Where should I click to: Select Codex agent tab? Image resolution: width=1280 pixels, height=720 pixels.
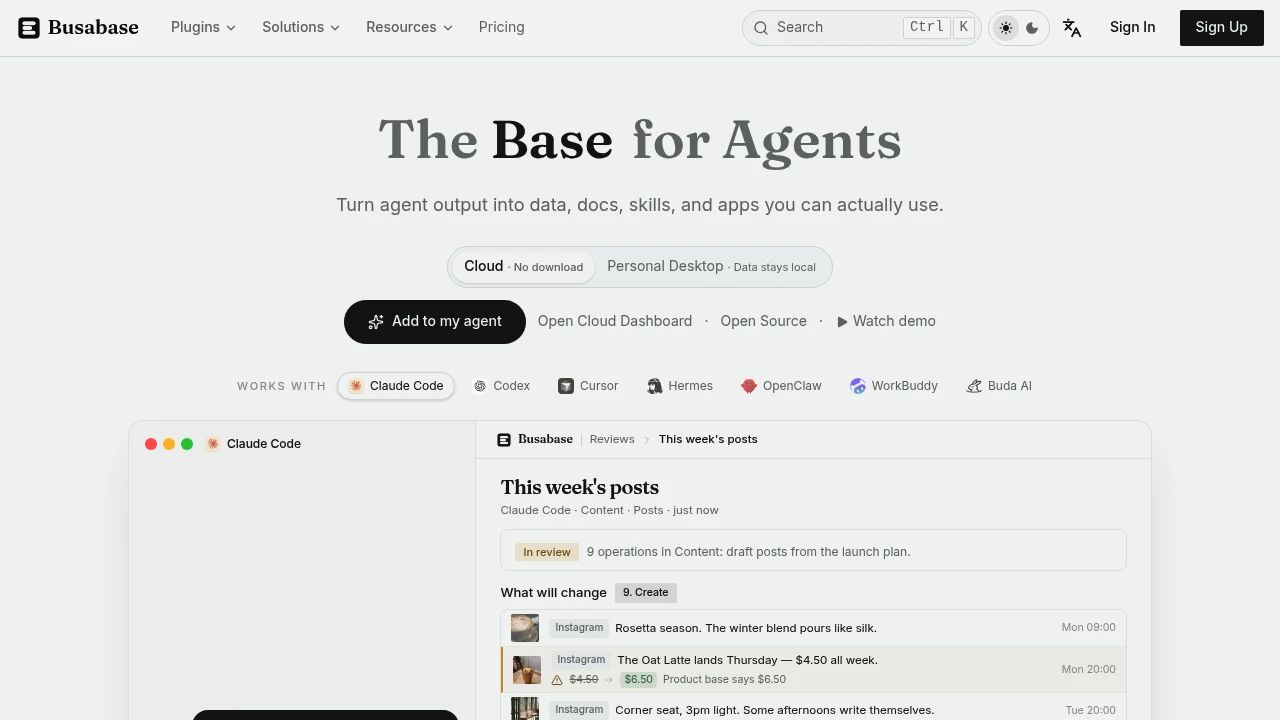pyautogui.click(x=501, y=386)
